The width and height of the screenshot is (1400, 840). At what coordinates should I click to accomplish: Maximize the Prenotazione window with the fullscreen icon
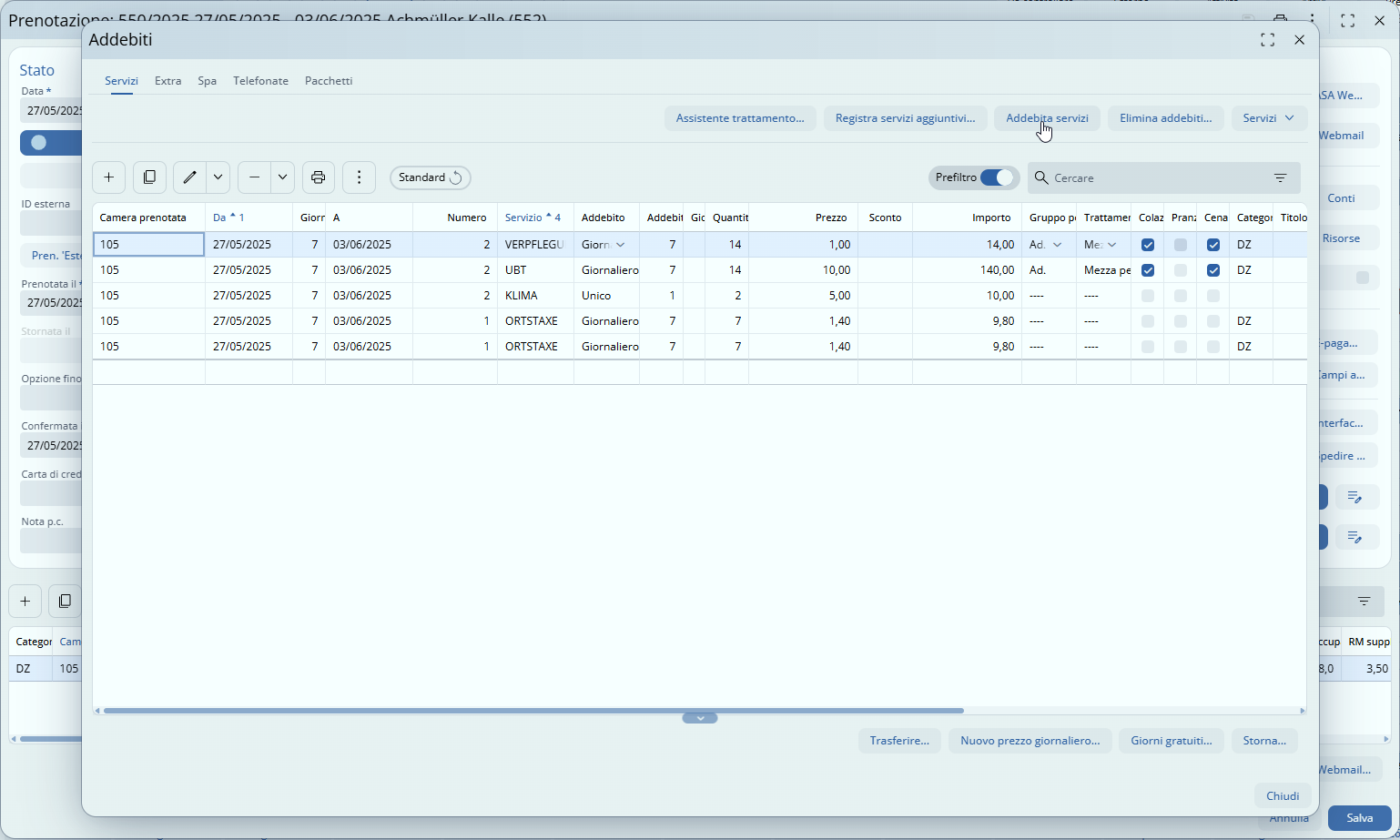point(1348,21)
